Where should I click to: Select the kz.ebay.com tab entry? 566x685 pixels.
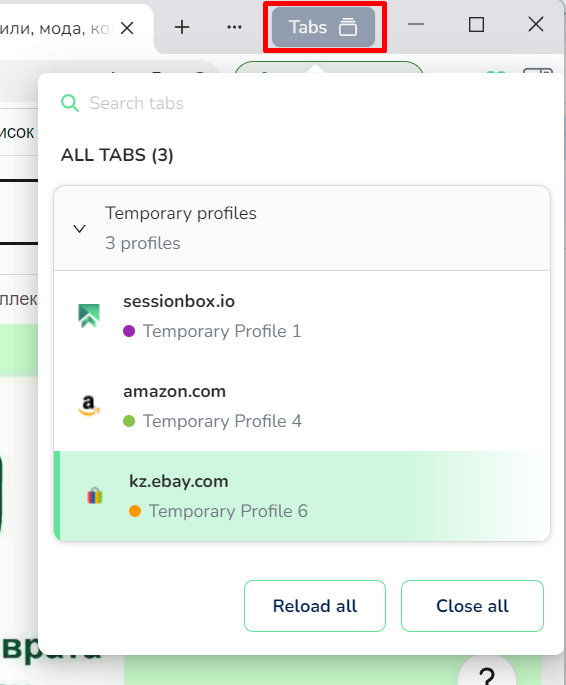[x=302, y=496]
